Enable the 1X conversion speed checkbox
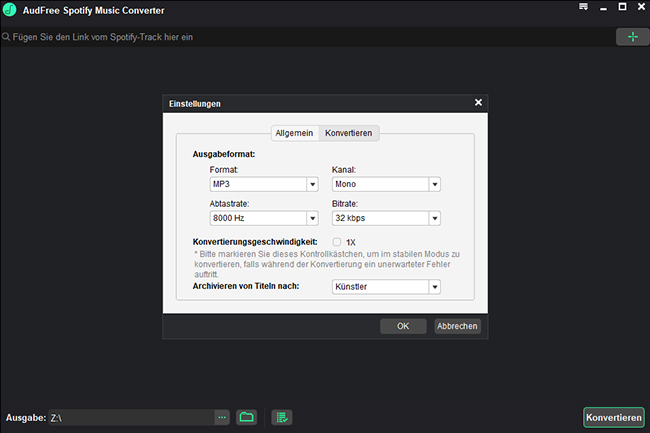 coord(337,242)
